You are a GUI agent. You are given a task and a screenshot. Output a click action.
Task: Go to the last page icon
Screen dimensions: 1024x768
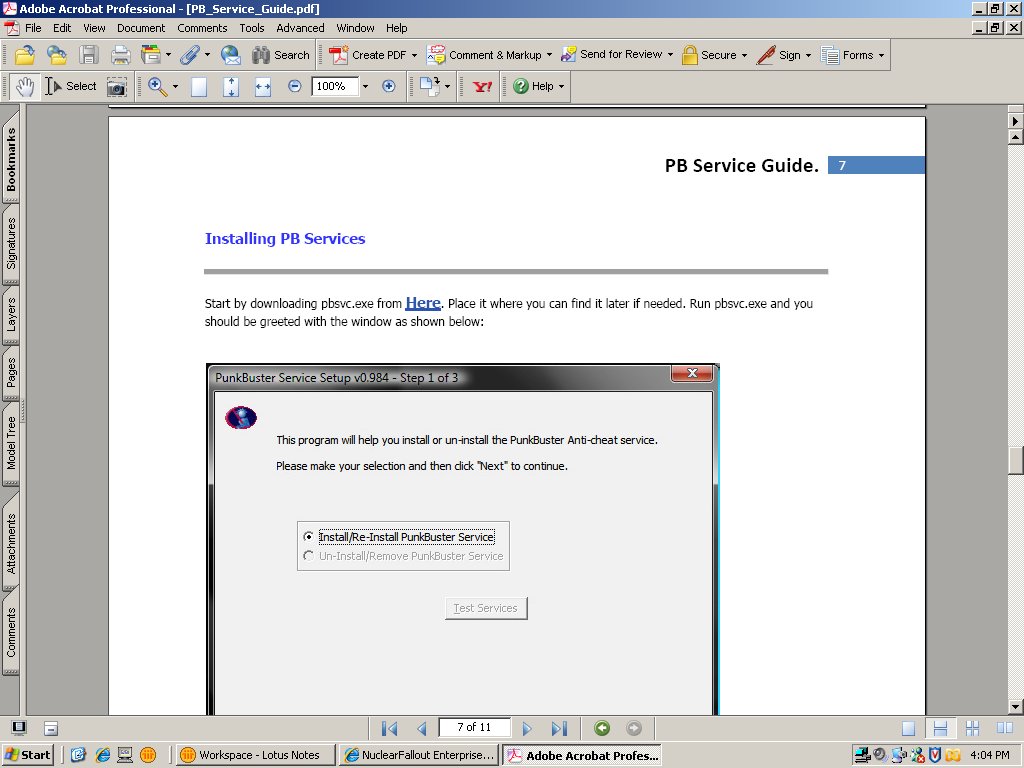click(x=559, y=729)
